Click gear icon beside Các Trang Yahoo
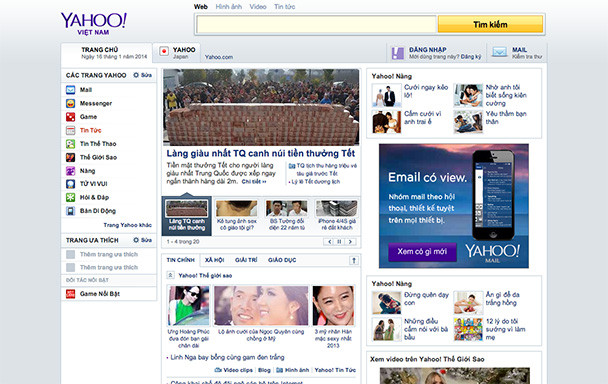Viewport: 608px width, 384px height. click(136, 75)
